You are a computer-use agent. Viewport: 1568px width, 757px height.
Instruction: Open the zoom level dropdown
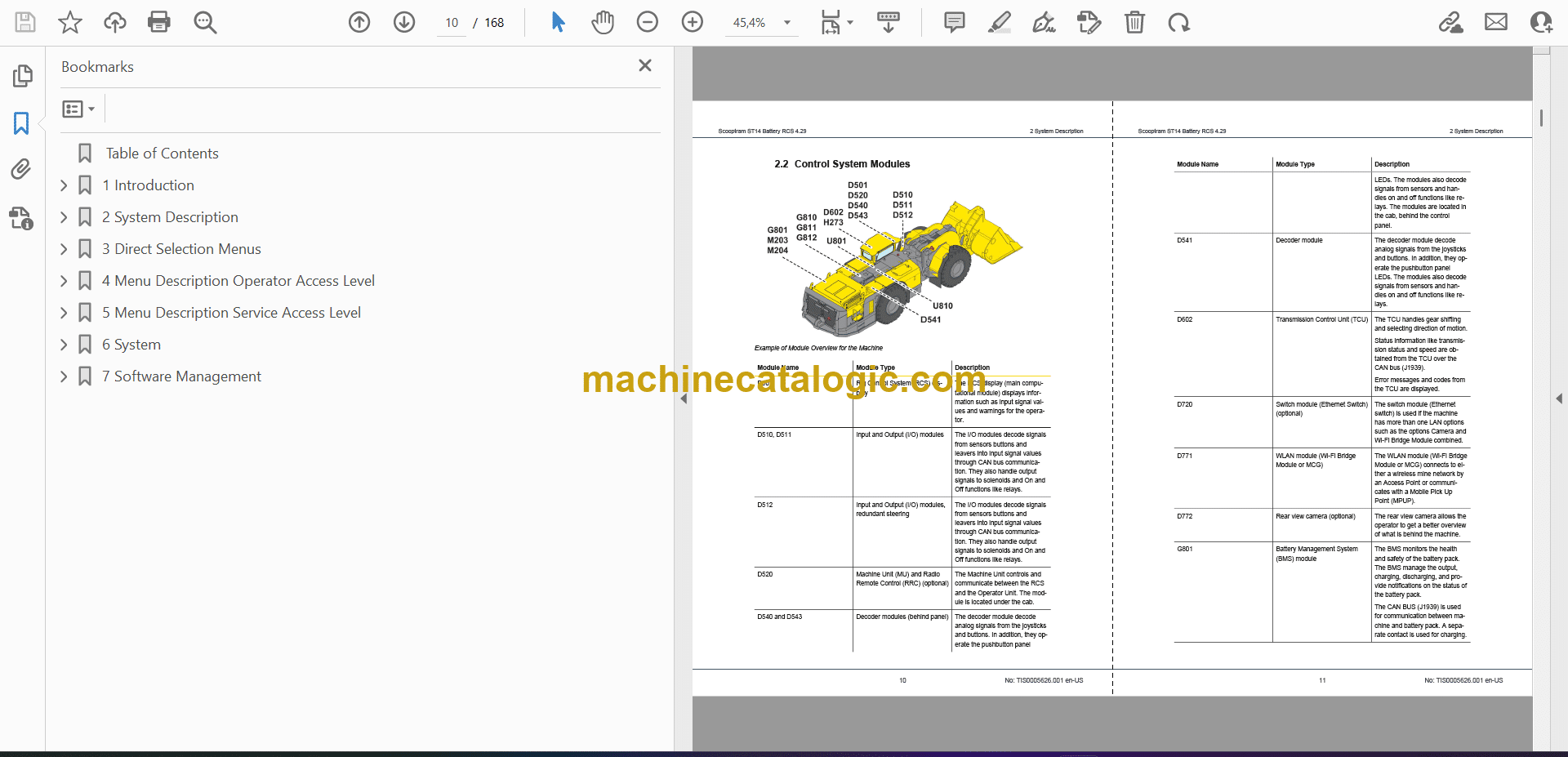(787, 23)
